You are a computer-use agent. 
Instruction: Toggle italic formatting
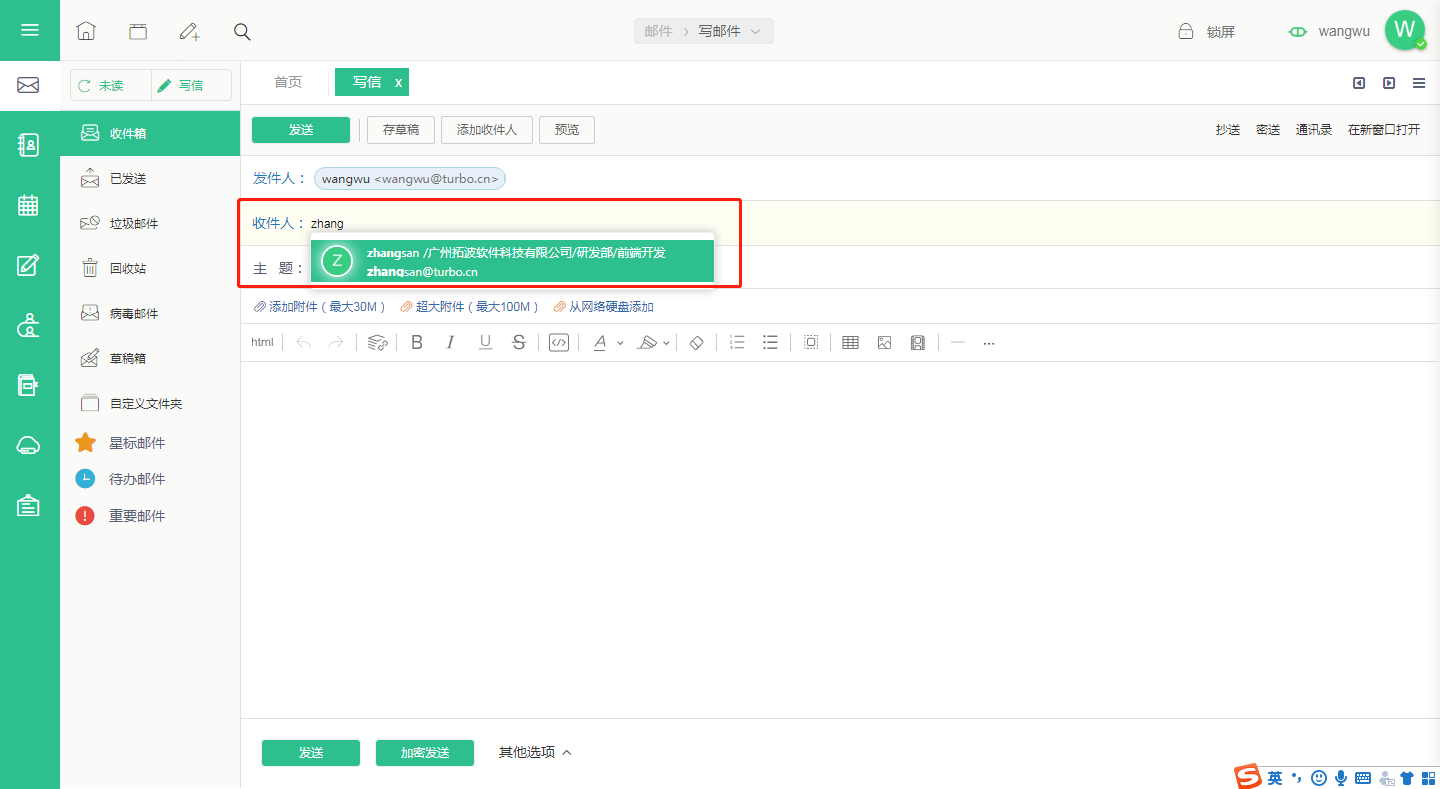tap(450, 342)
